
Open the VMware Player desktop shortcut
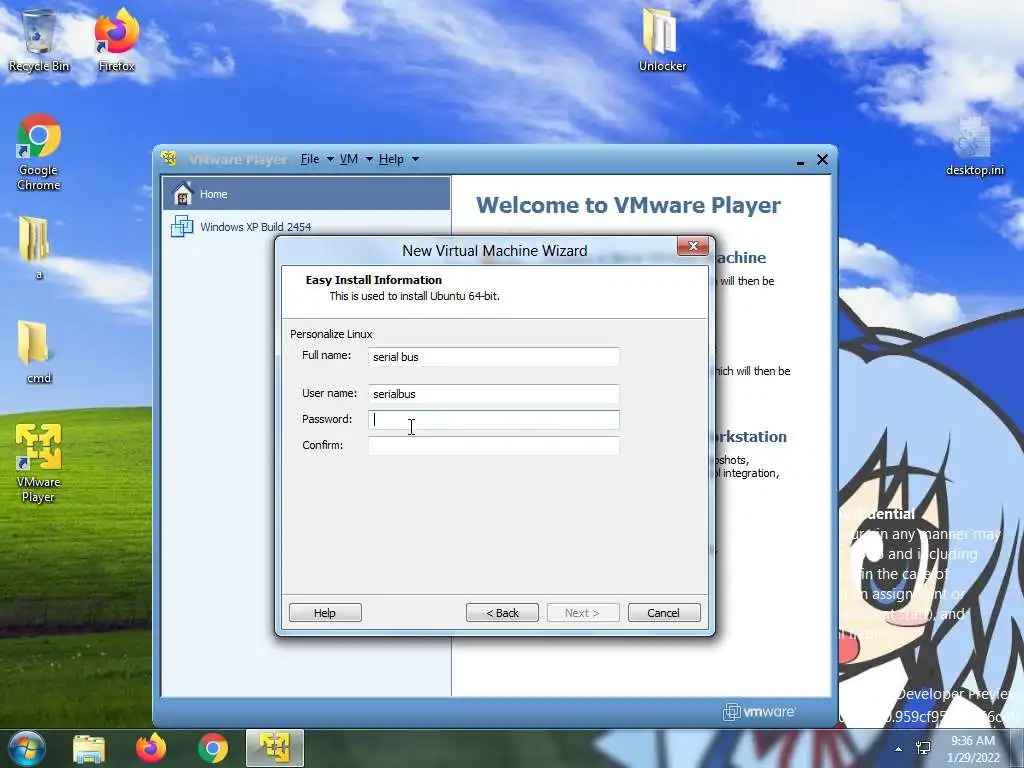tap(38, 462)
